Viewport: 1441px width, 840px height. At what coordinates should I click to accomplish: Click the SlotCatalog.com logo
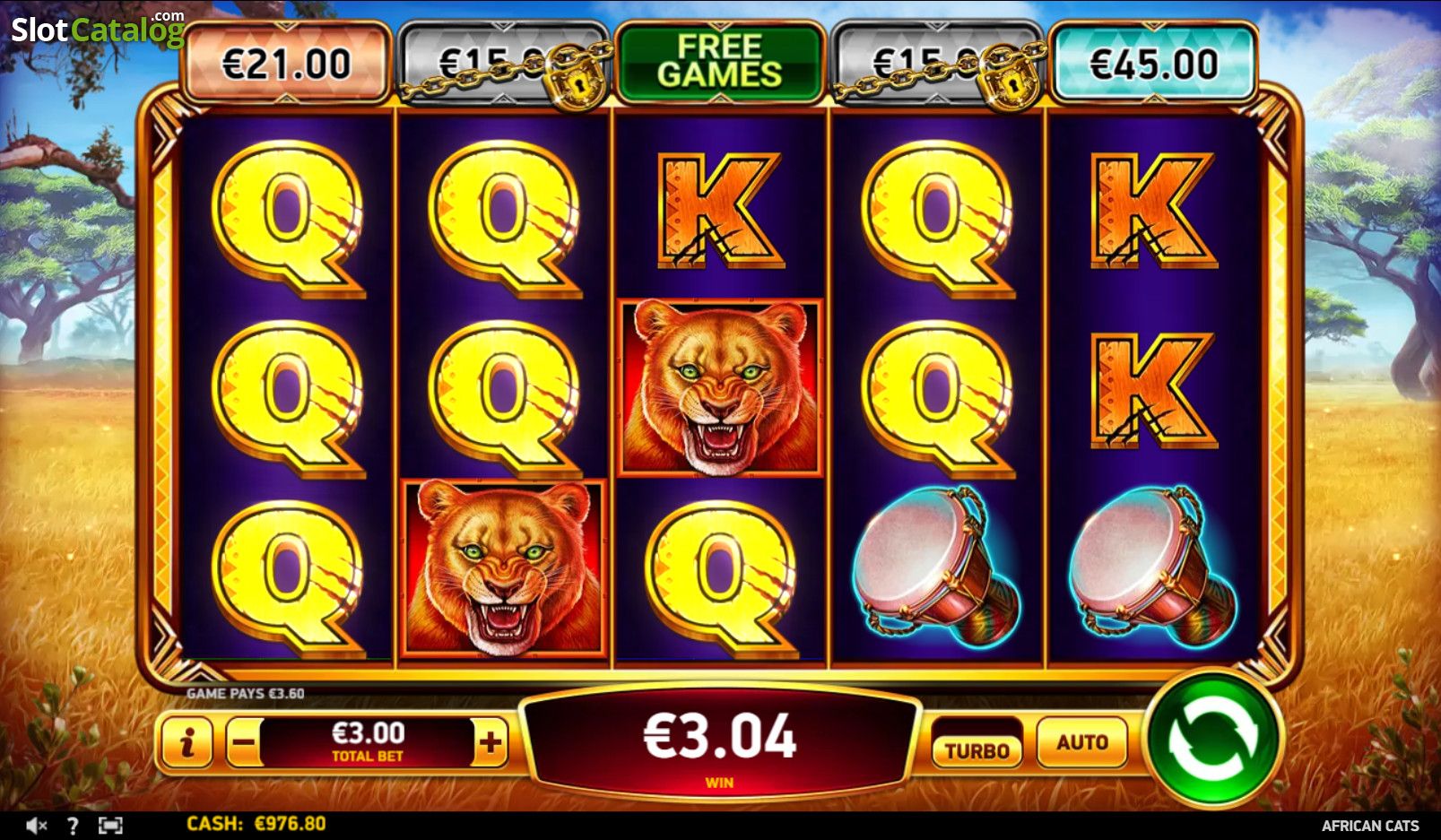click(97, 29)
